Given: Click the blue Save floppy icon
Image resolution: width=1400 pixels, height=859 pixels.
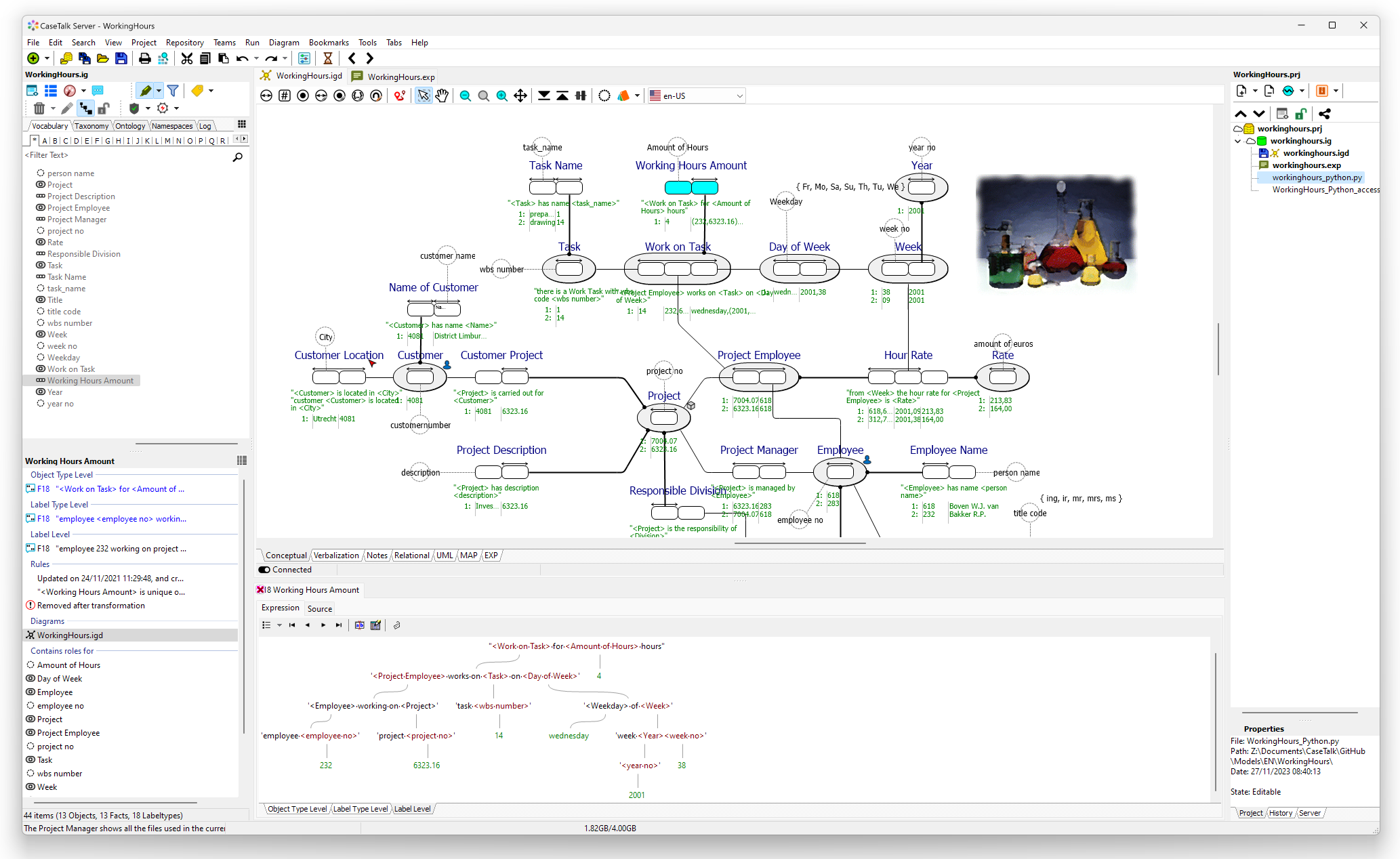Looking at the screenshot, I should (121, 58).
